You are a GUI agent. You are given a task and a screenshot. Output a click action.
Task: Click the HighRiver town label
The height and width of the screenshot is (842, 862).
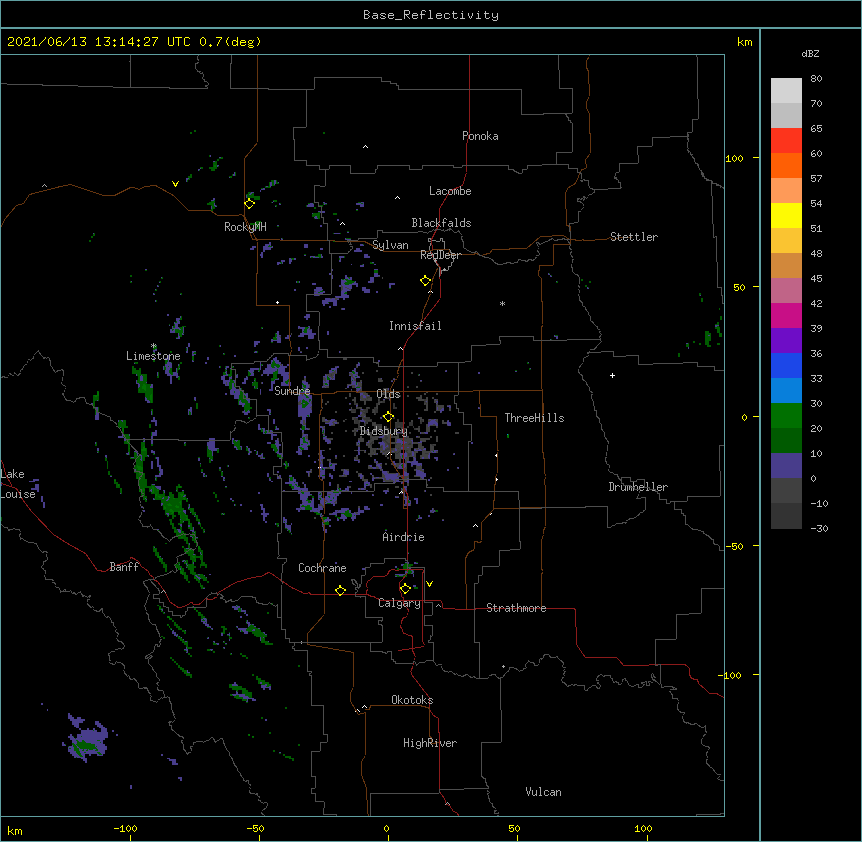point(430,743)
